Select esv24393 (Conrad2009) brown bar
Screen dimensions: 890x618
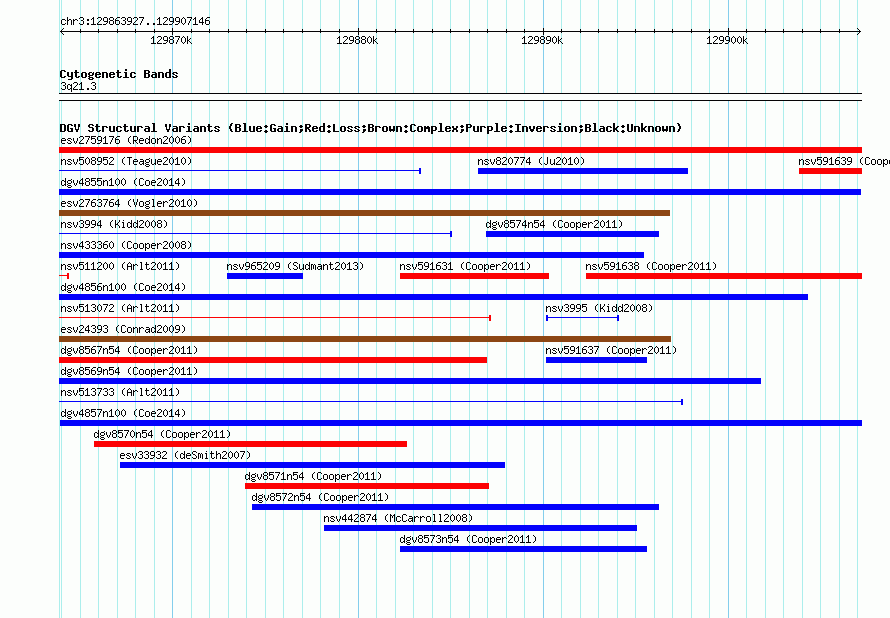[x=365, y=339]
